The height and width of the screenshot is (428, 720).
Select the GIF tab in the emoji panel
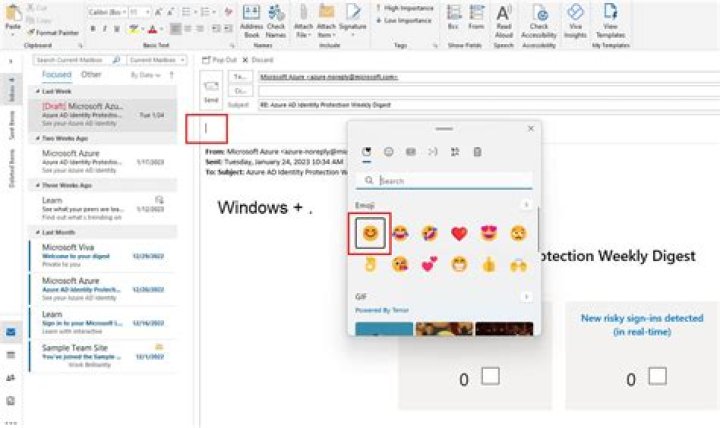[411, 152]
